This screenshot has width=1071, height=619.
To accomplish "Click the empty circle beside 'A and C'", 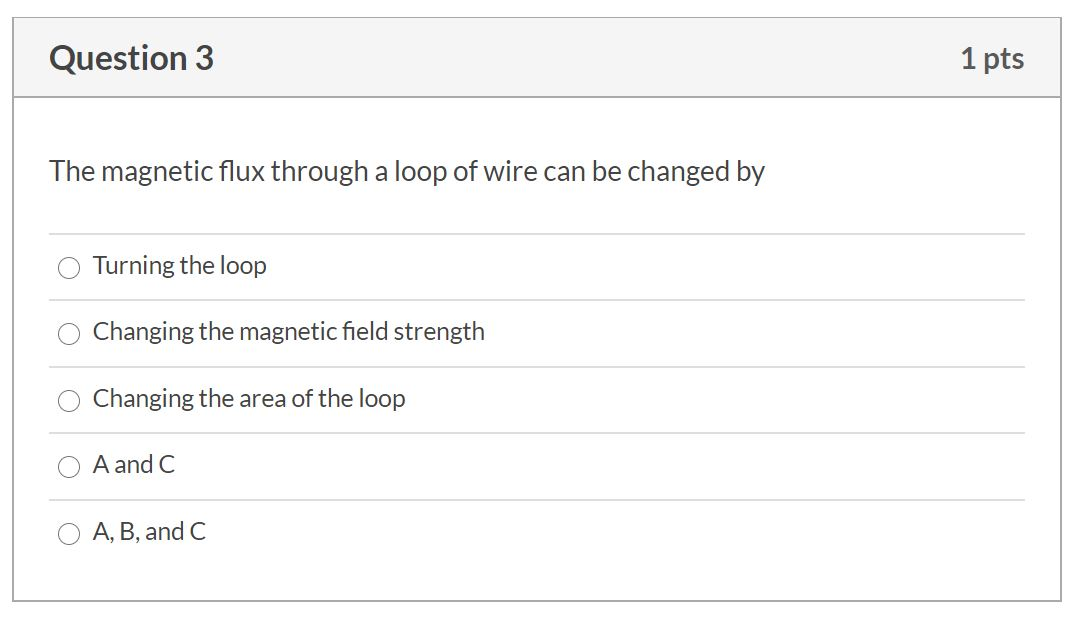I will (x=68, y=466).
